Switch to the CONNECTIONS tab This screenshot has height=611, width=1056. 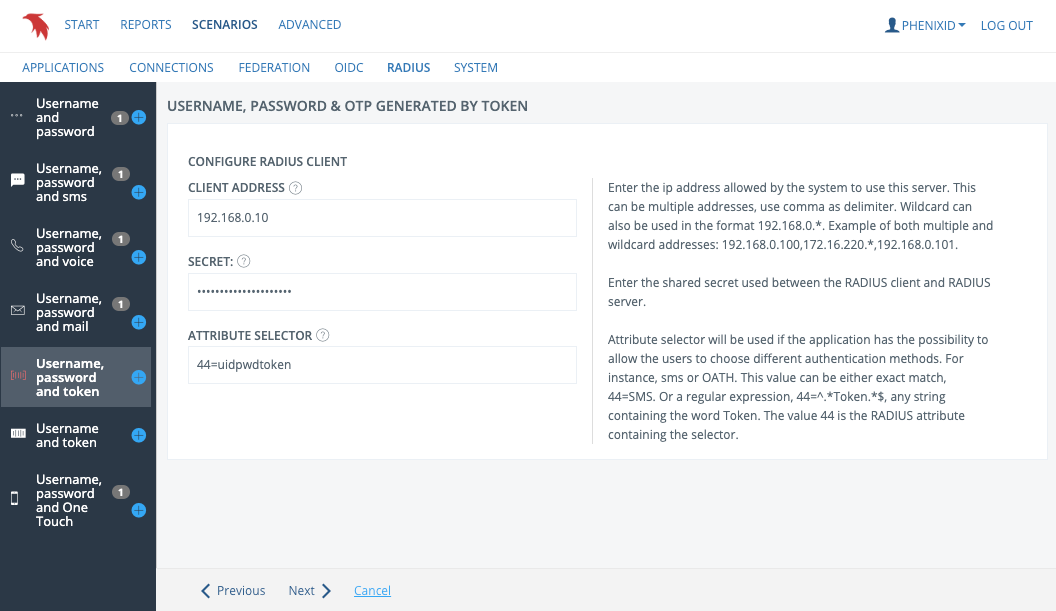pyautogui.click(x=171, y=68)
